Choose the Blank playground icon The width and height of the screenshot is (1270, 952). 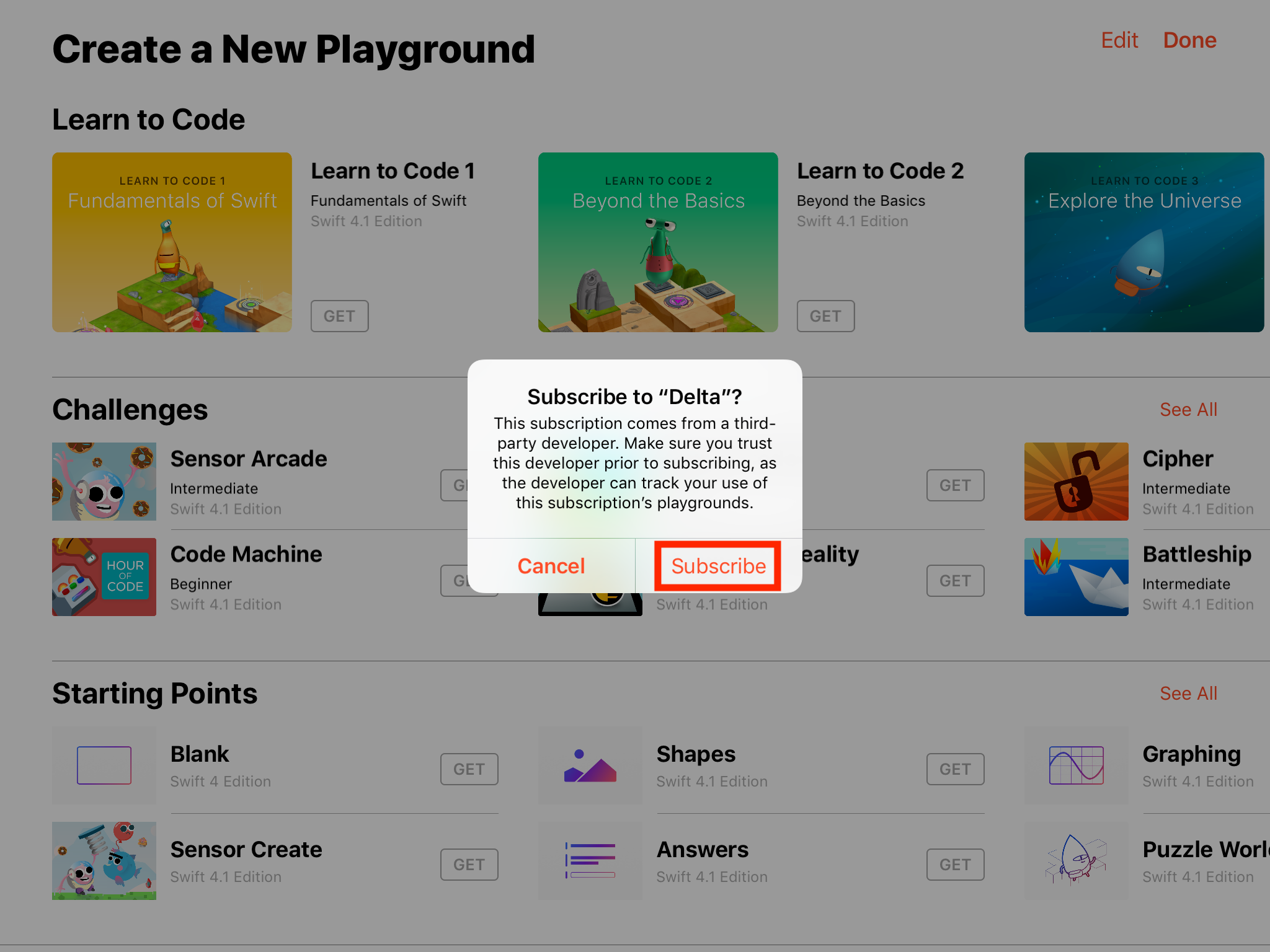click(x=104, y=765)
